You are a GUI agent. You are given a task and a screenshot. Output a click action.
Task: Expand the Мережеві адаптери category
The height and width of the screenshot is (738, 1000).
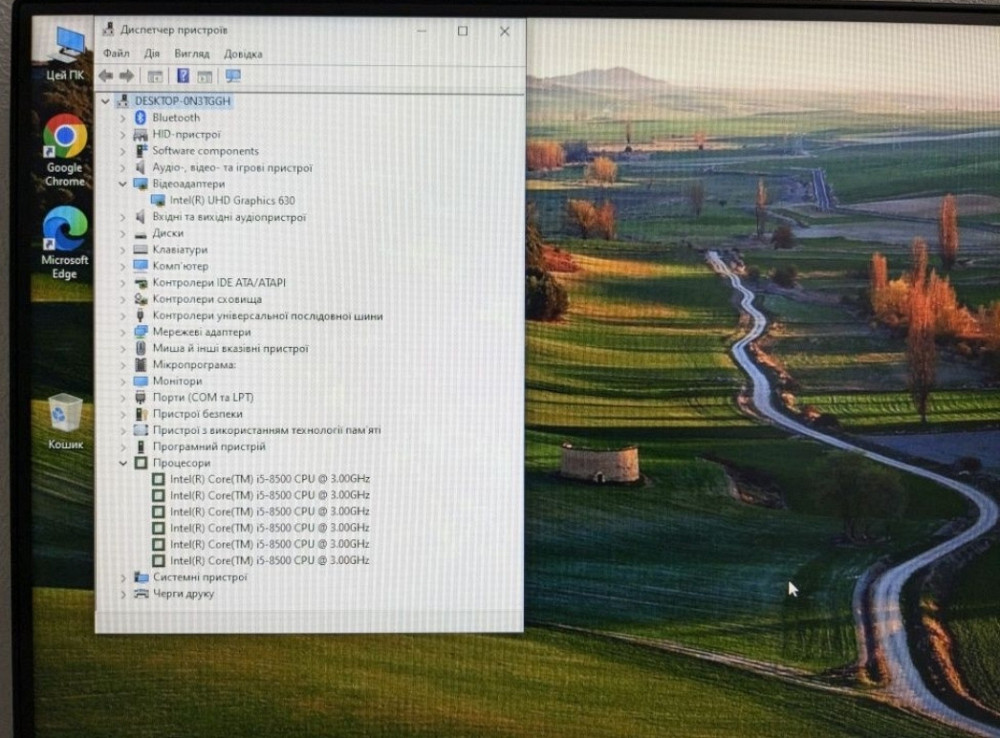(122, 331)
